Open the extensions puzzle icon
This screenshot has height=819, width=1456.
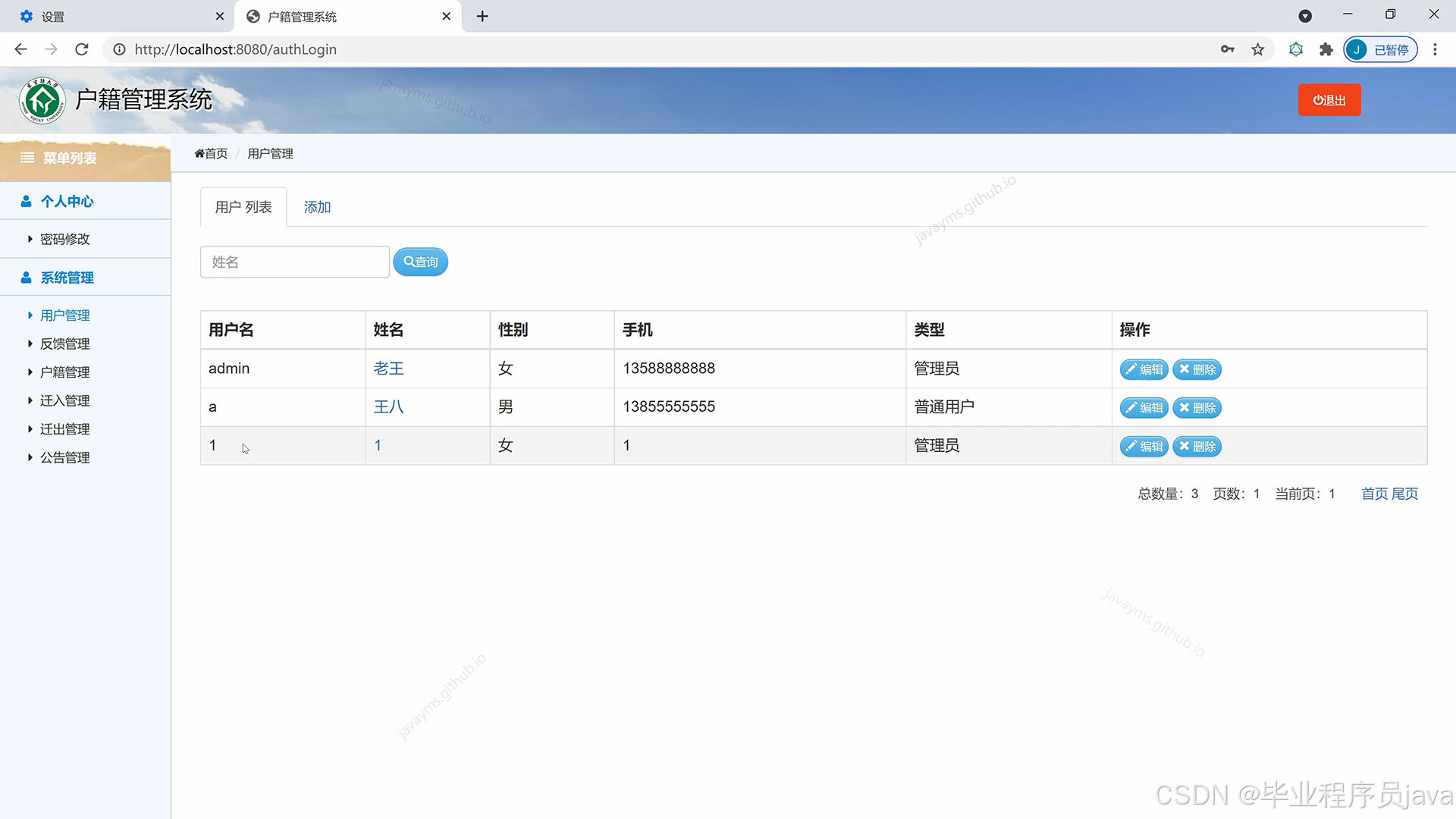coord(1326,49)
